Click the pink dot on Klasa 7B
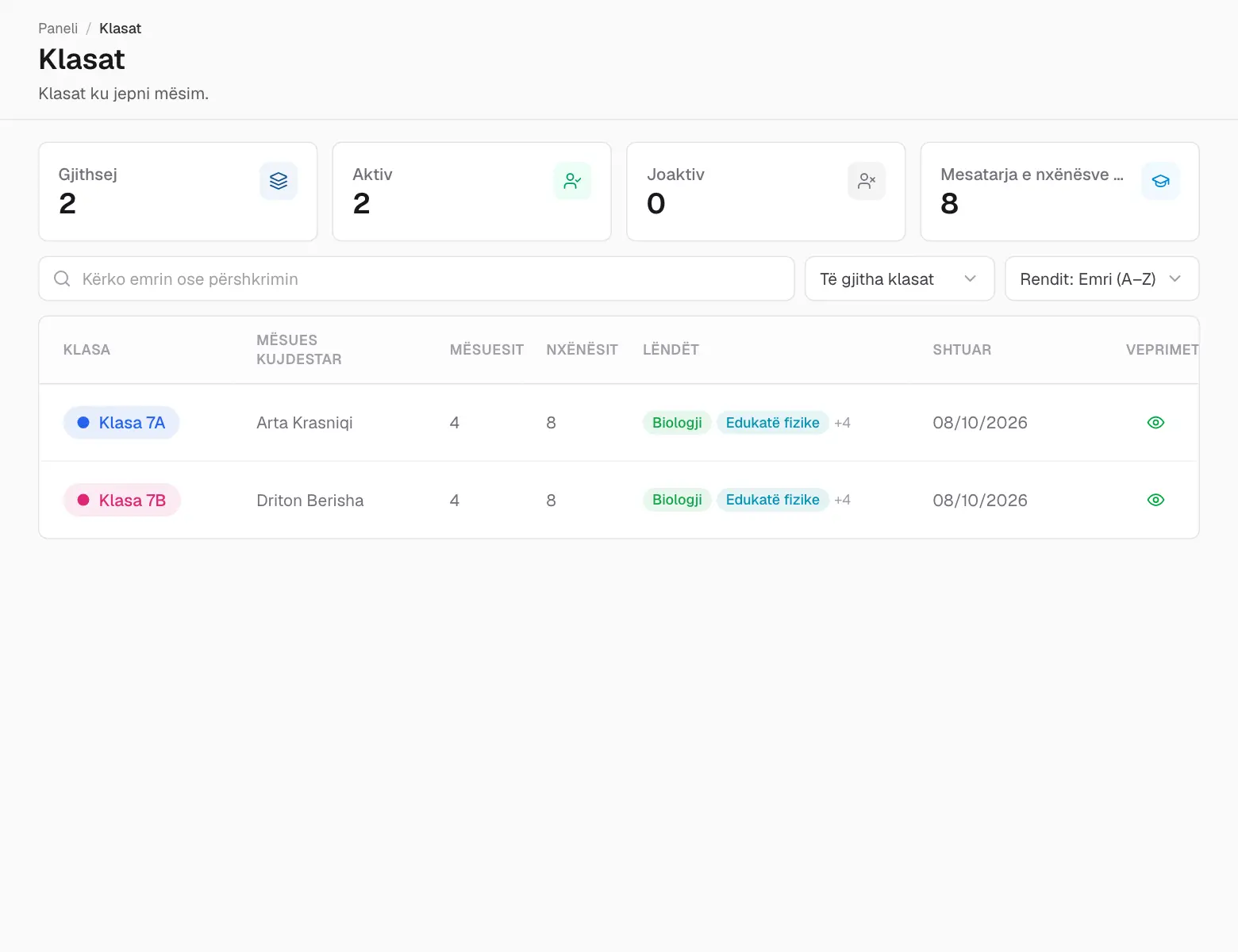 pos(83,500)
